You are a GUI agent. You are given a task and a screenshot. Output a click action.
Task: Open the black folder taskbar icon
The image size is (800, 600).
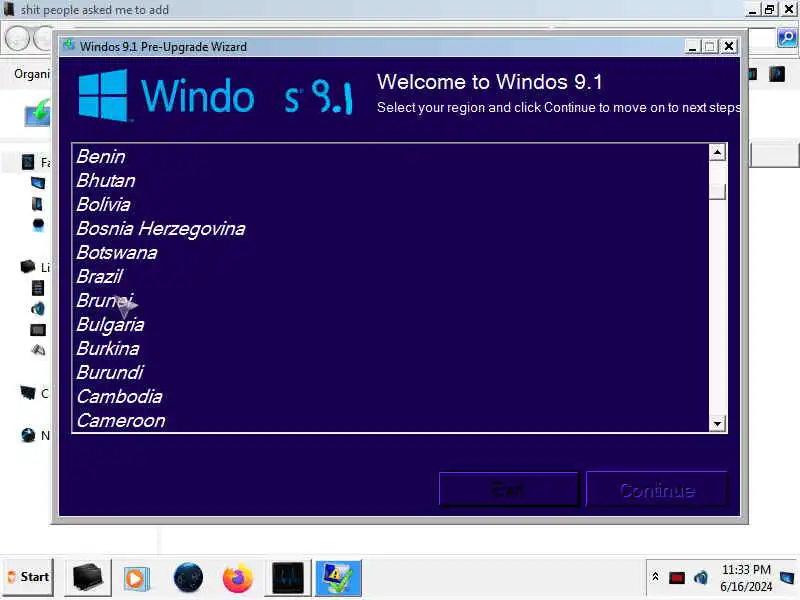87,578
